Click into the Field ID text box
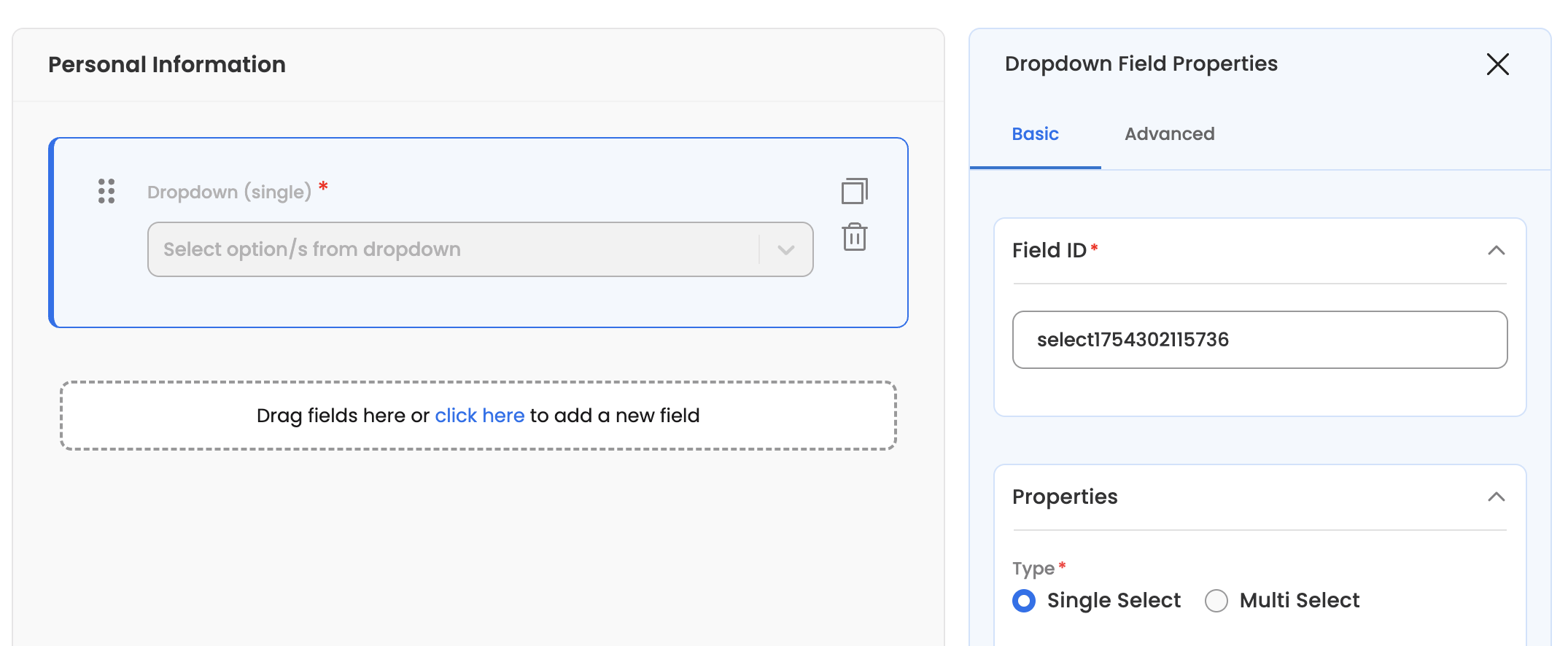Image resolution: width=1568 pixels, height=646 pixels. pos(1260,340)
